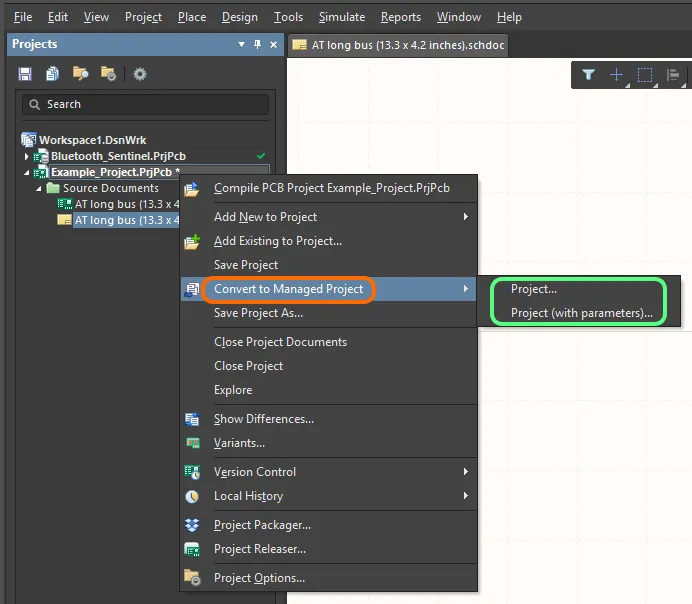Select the AT long bus schdoc tab

pos(398,45)
